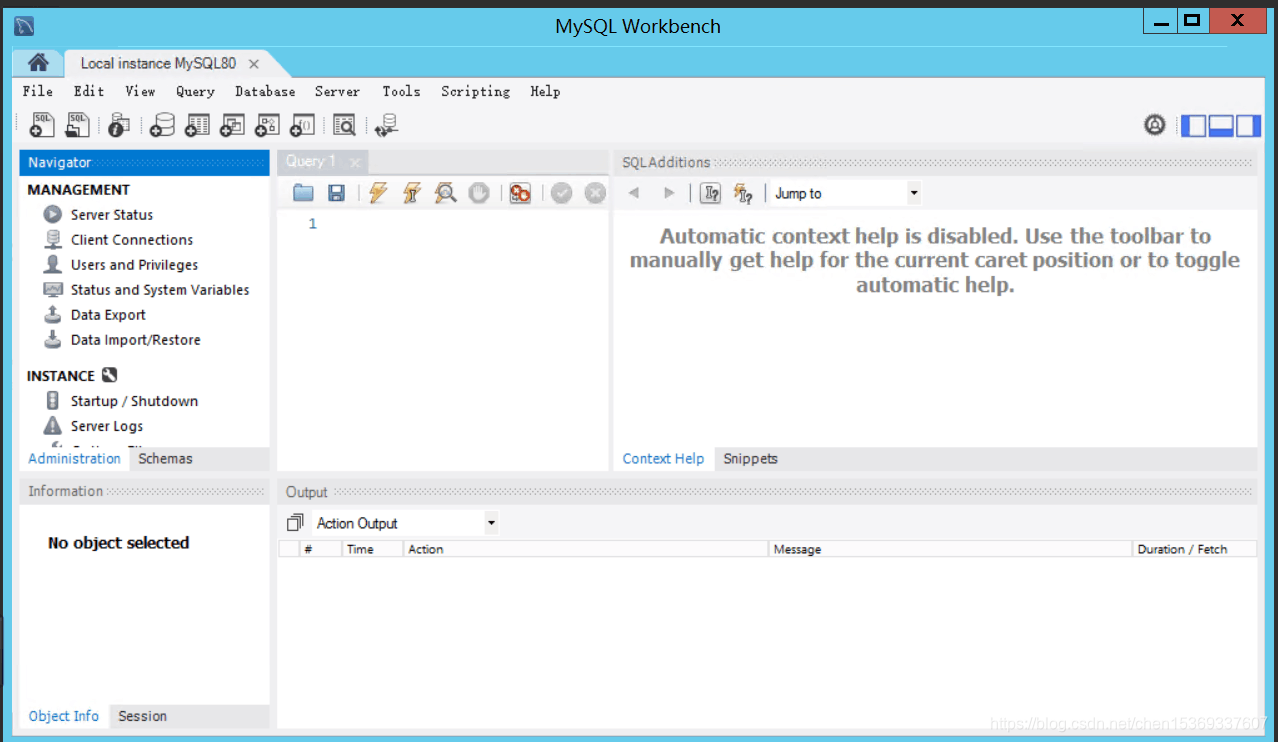Run Explain on the current statement icon
This screenshot has height=742, width=1278.
tap(445, 193)
